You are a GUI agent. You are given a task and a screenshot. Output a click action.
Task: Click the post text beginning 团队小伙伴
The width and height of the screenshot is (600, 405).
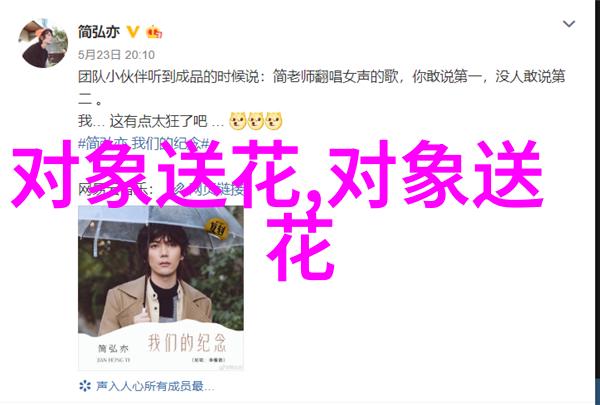[x=321, y=88]
